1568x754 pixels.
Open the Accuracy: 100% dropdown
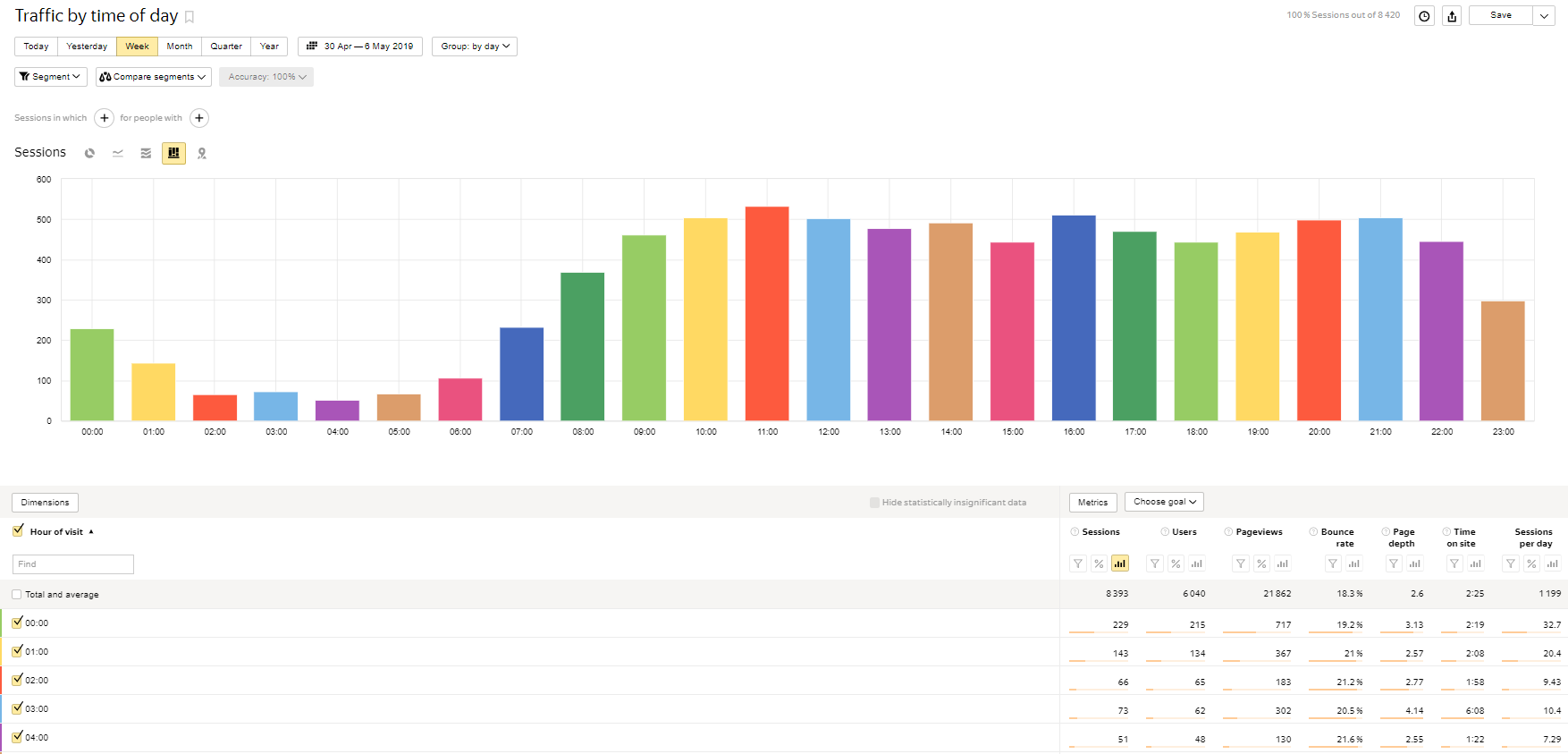266,77
